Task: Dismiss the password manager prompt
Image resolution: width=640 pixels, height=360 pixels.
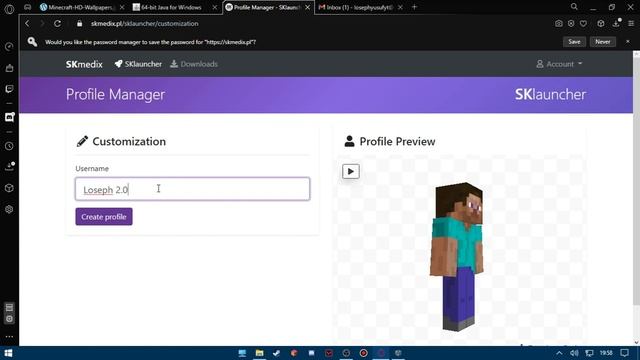Action: (x=628, y=42)
